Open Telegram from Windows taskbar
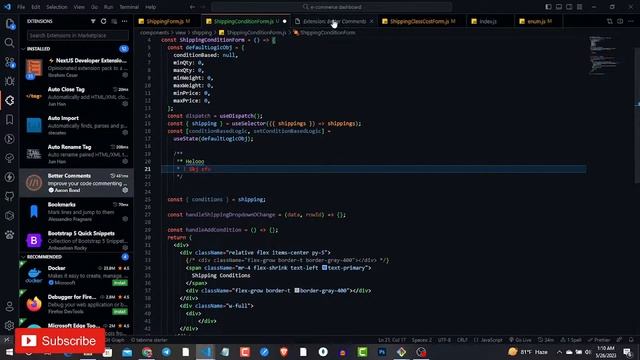 coord(167,352)
